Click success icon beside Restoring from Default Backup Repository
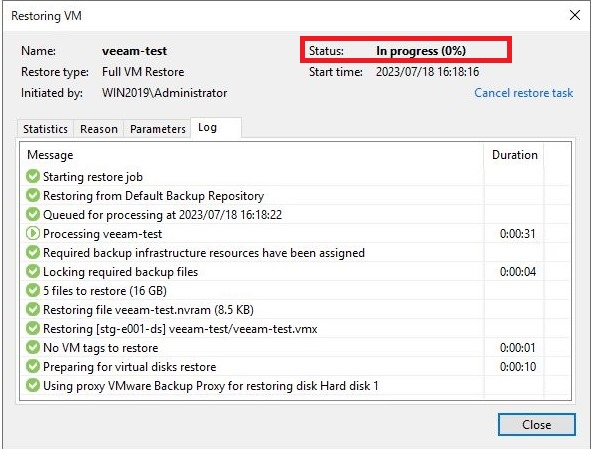The image size is (591, 449). point(33,195)
